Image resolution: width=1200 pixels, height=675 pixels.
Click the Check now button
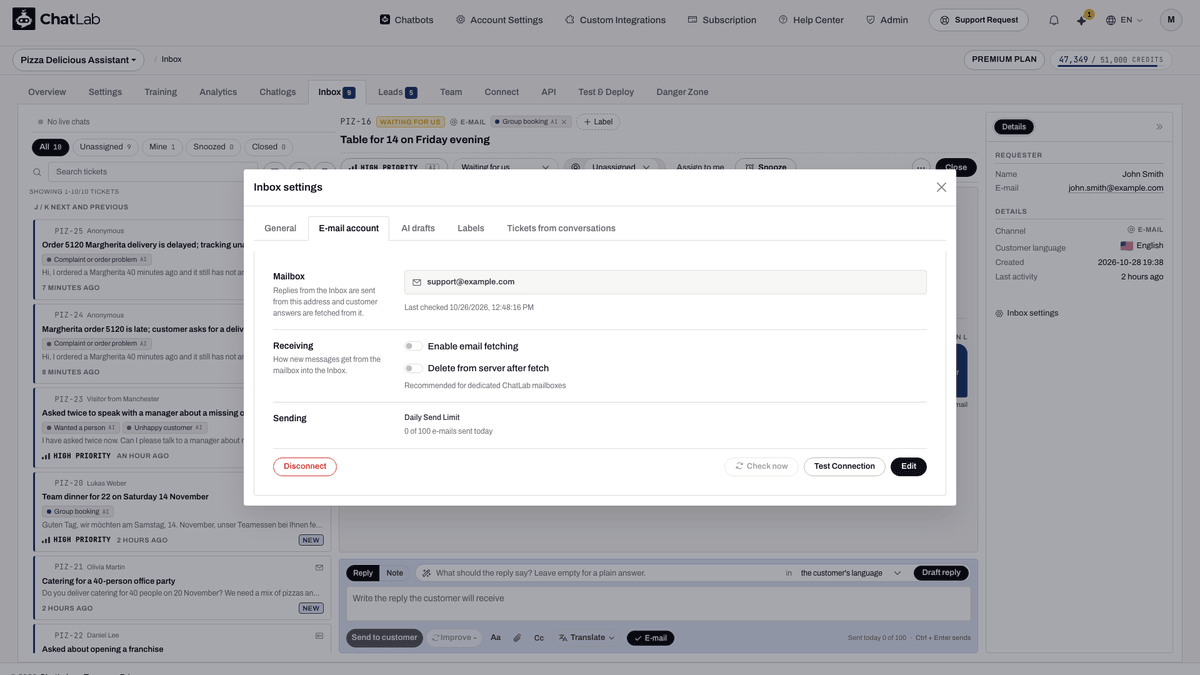tap(762, 466)
